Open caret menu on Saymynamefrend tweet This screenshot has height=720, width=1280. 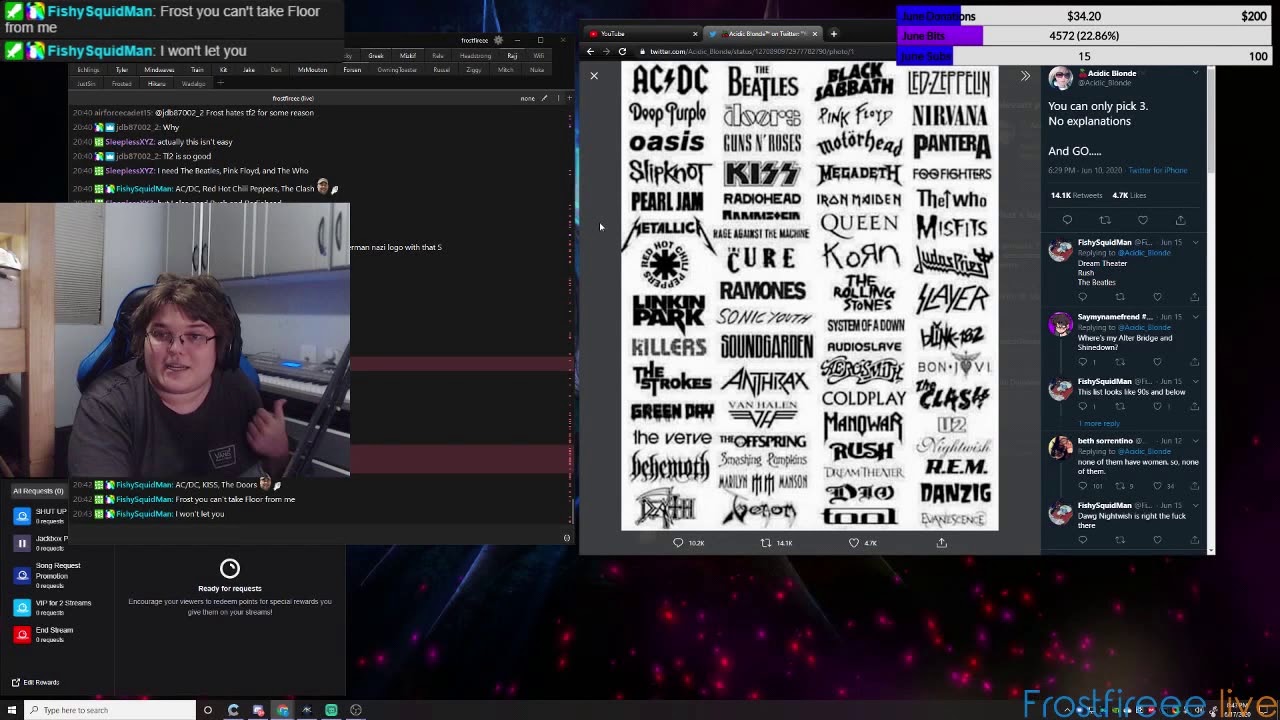(x=1195, y=317)
